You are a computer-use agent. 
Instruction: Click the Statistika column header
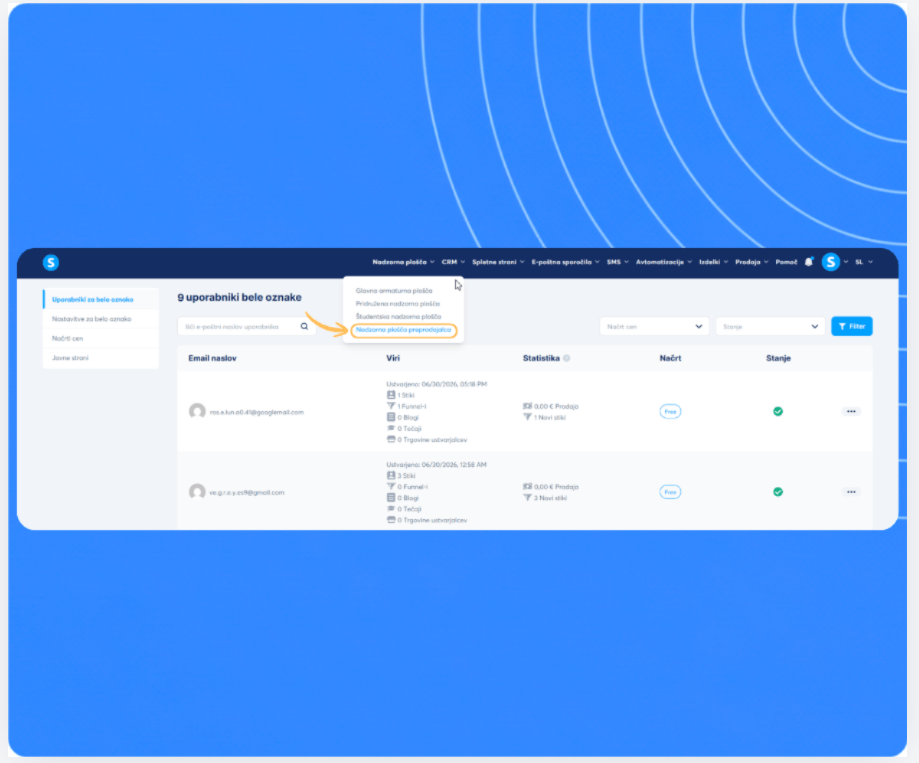541,358
